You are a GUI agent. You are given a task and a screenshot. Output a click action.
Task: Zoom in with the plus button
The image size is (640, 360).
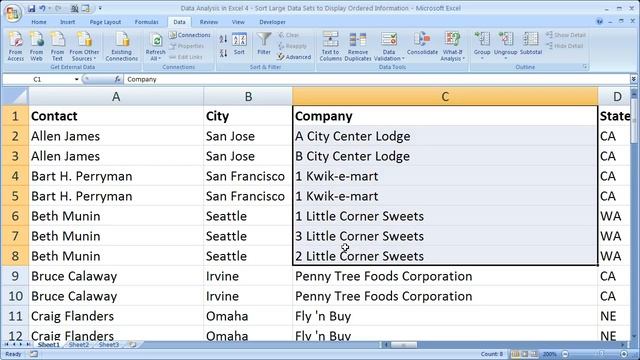coord(624,354)
